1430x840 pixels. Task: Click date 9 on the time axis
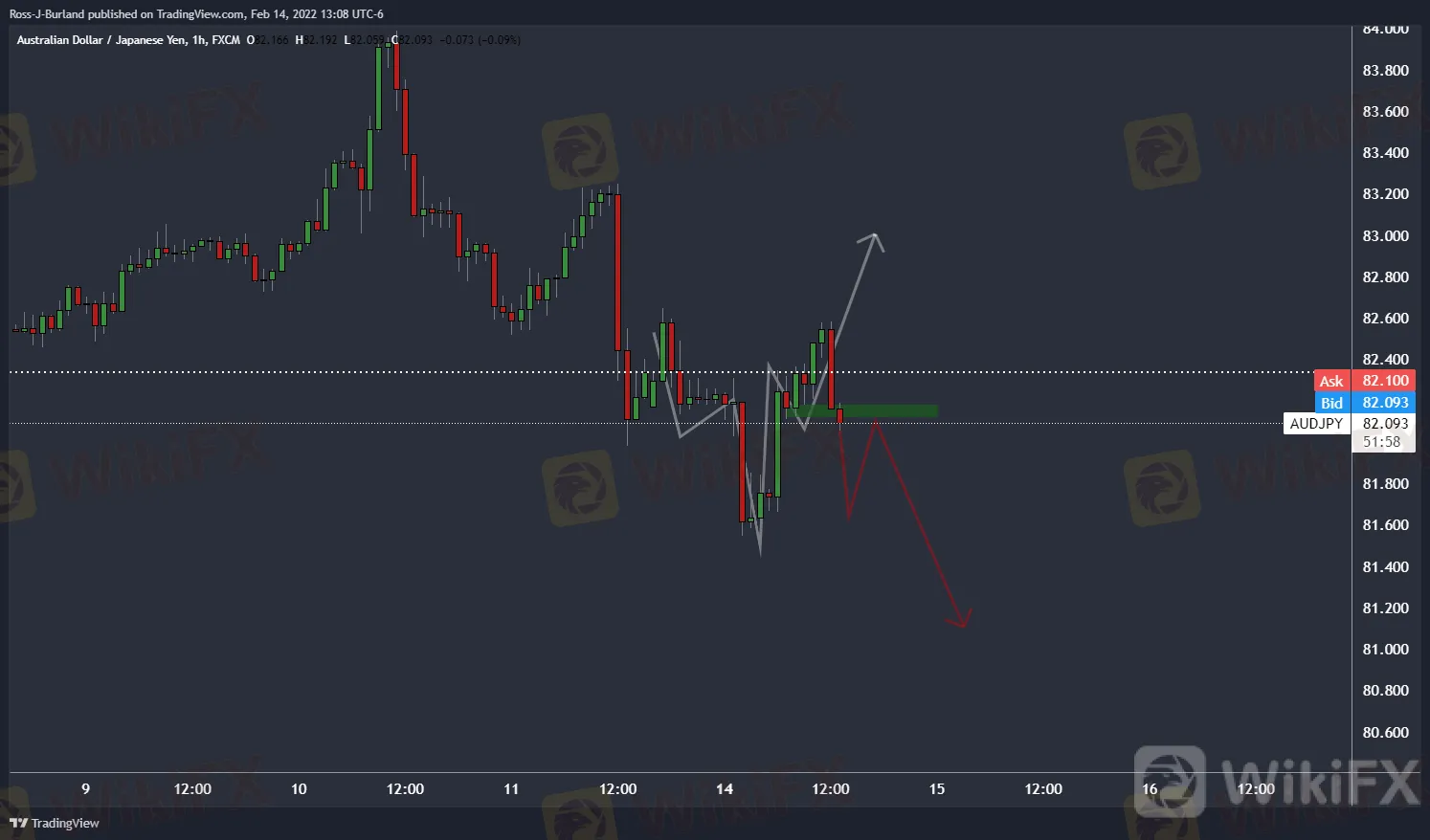[86, 789]
